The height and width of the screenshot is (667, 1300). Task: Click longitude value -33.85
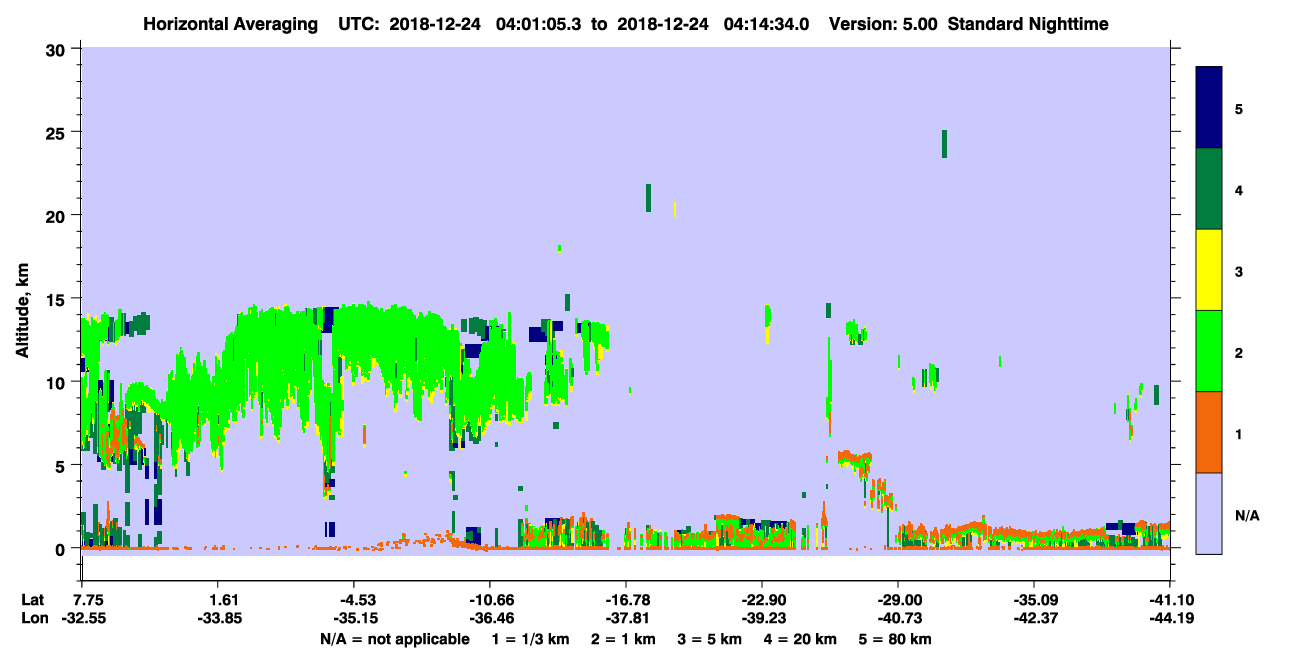point(222,618)
